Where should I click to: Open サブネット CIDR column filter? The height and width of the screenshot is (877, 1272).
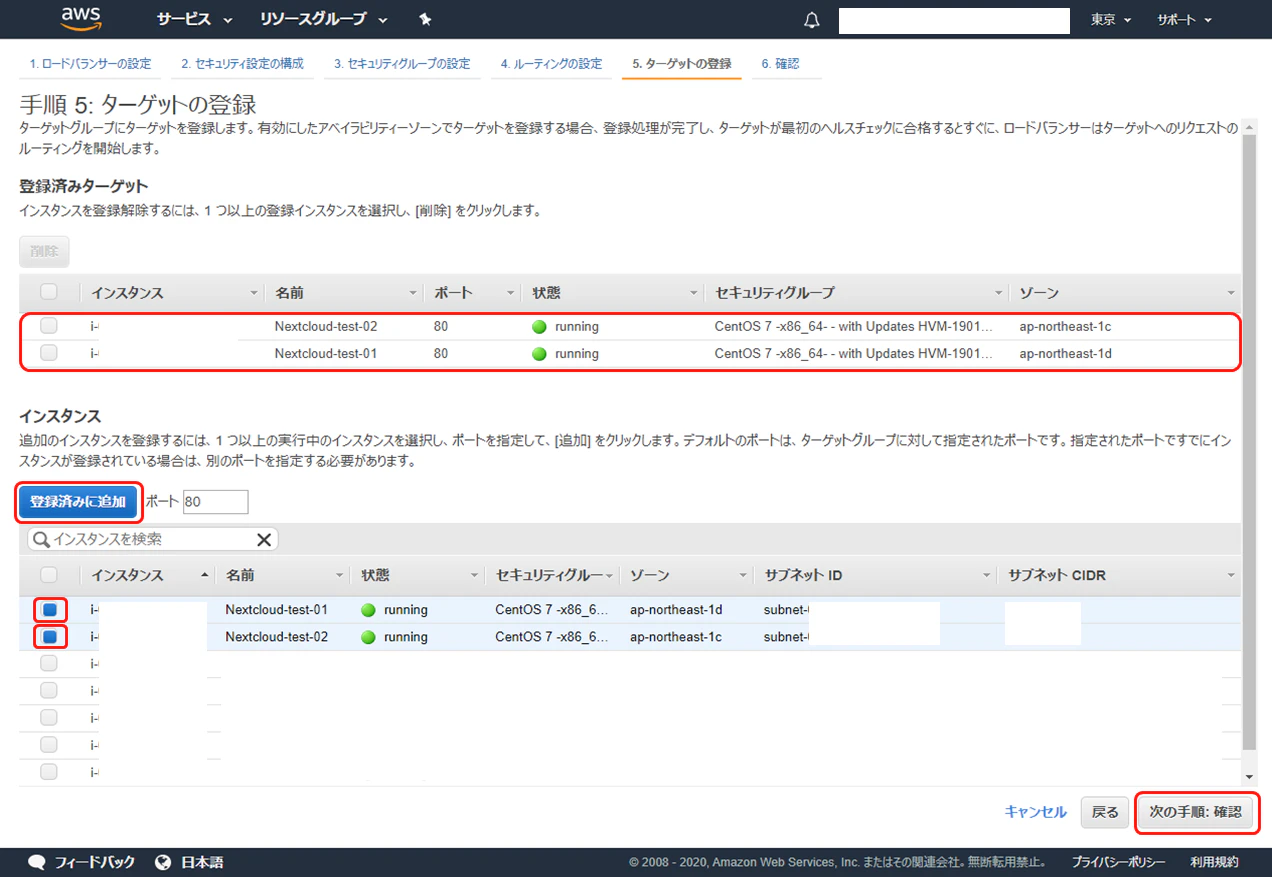click(1231, 576)
